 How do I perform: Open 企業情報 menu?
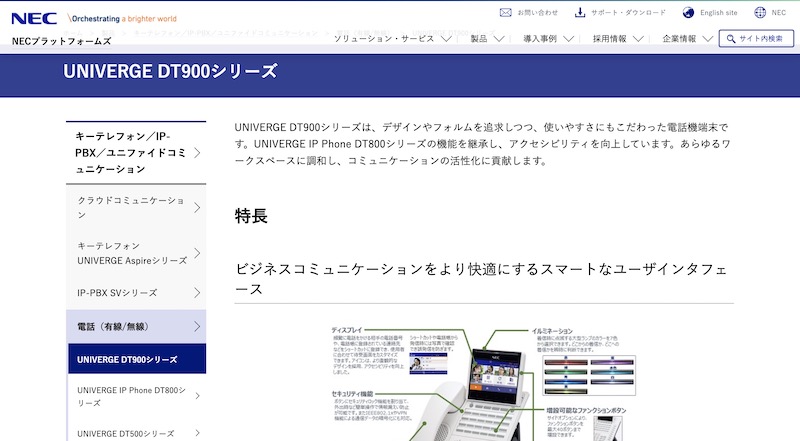pyautogui.click(x=679, y=39)
